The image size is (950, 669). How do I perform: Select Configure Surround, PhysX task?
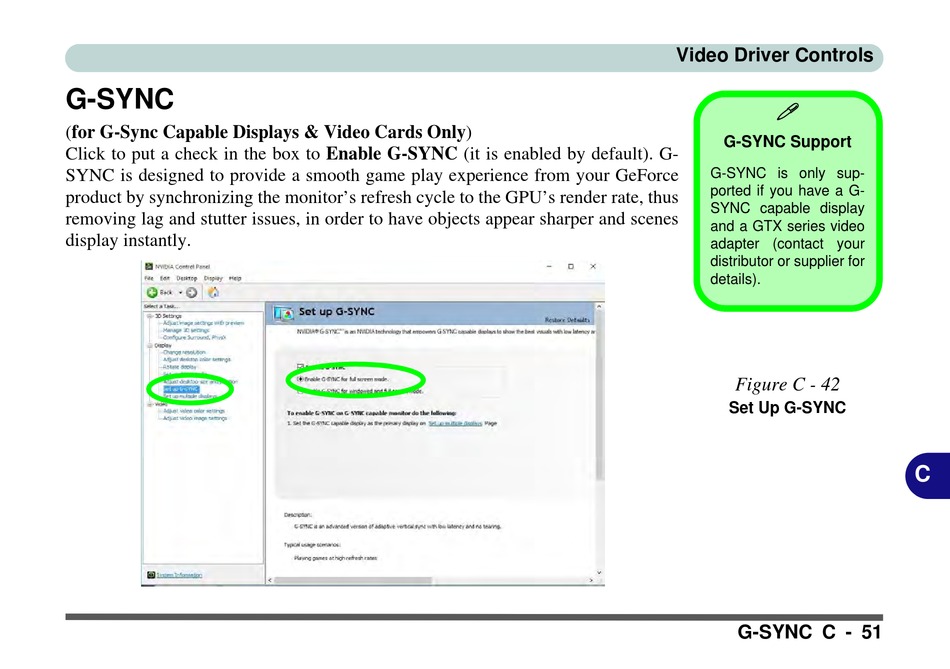pyautogui.click(x=194, y=338)
